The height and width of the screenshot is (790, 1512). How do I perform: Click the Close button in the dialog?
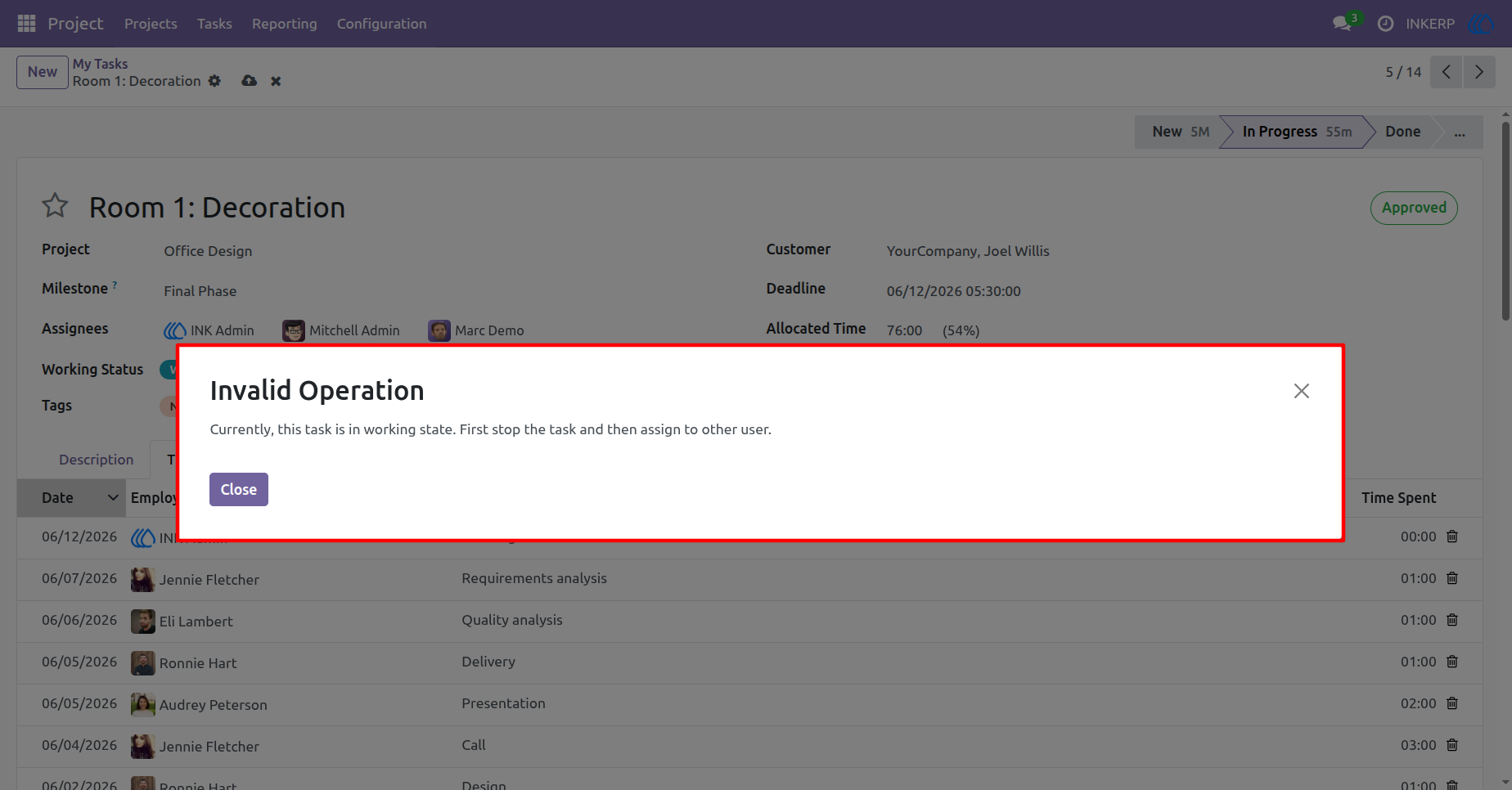[x=239, y=489]
